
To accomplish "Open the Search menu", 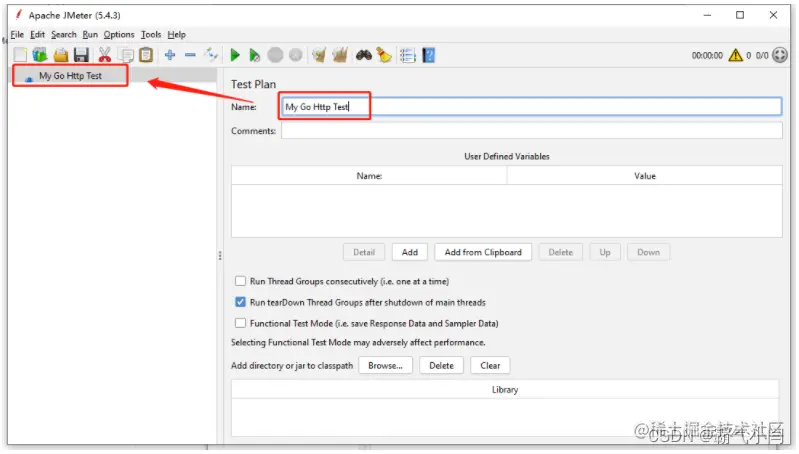I will (x=64, y=35).
